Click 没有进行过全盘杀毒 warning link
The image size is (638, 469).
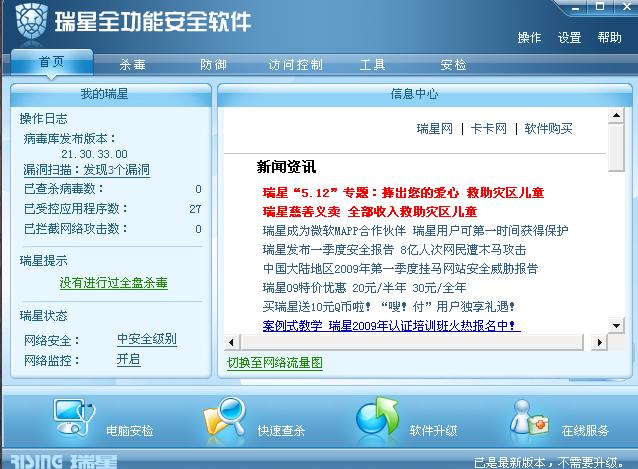click(114, 283)
